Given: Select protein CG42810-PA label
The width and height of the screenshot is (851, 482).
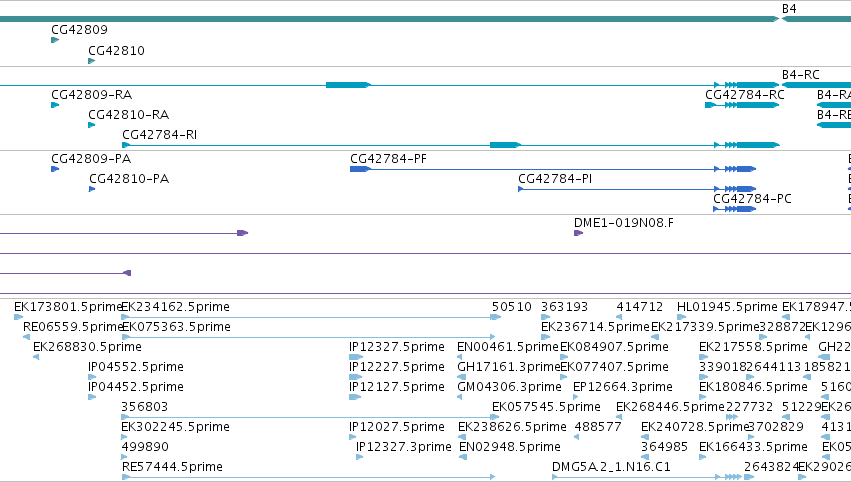Looking at the screenshot, I should click(x=129, y=179).
